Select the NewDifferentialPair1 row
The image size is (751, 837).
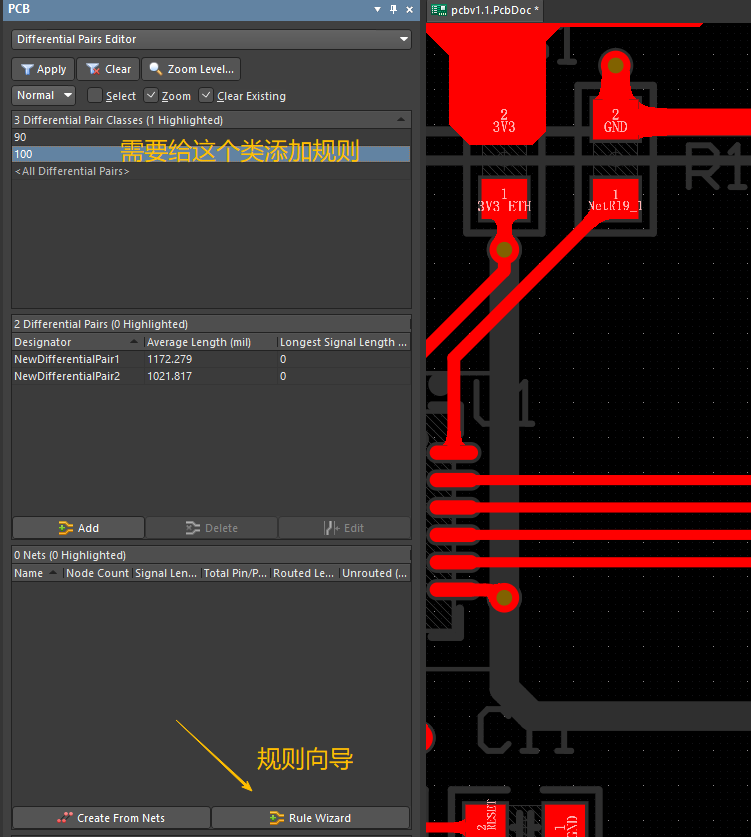(x=211, y=359)
